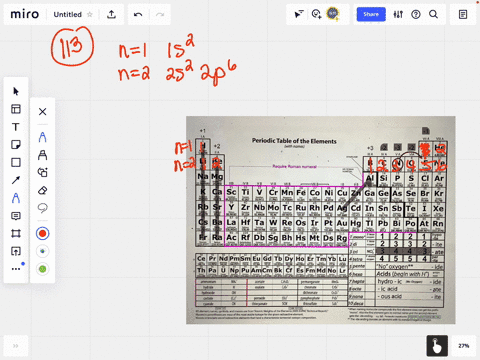Viewport: 480px width, 360px height.
Task: Open the 27% zoom level control
Action: tap(464, 346)
